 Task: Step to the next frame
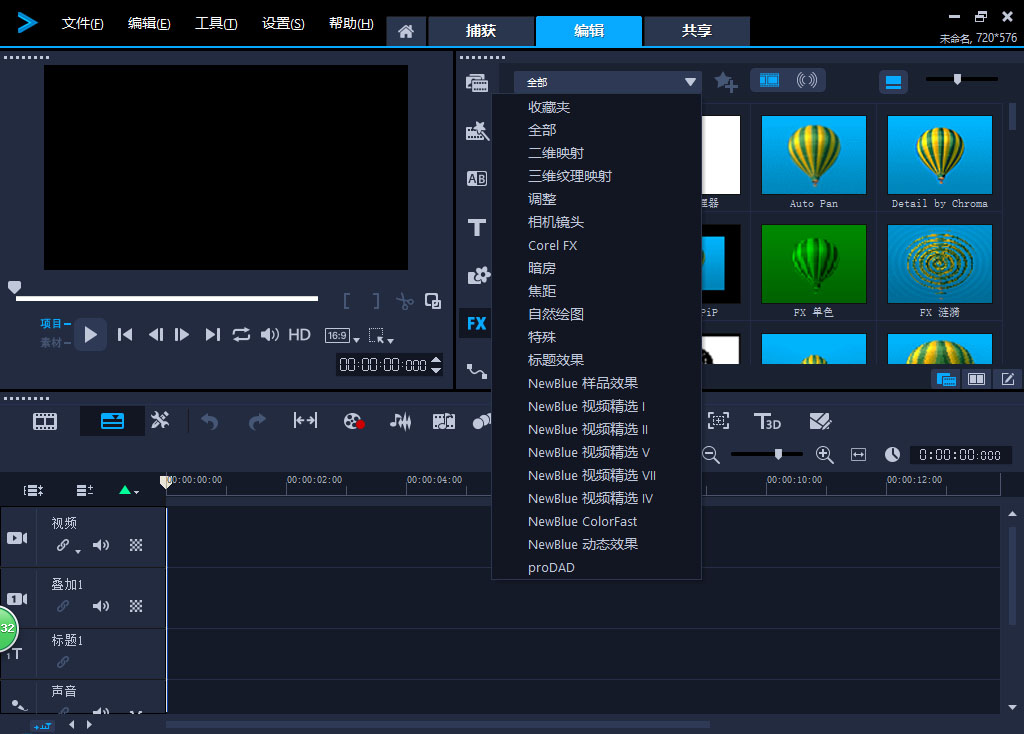pyautogui.click(x=182, y=335)
